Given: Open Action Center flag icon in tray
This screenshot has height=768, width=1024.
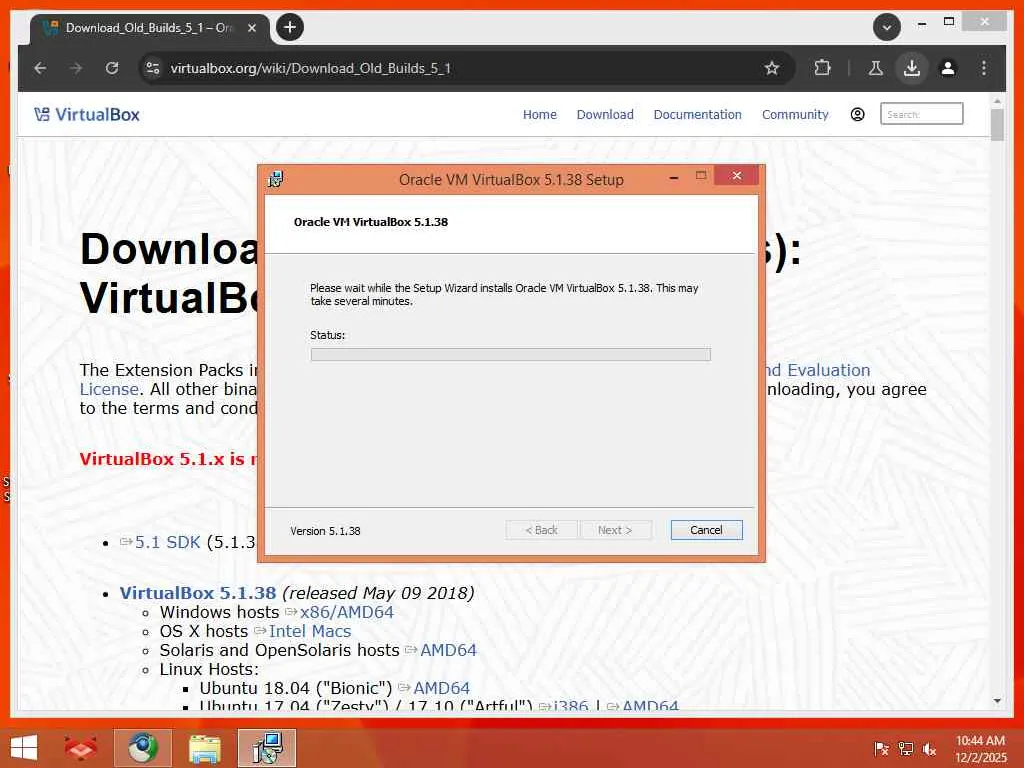Looking at the screenshot, I should pos(881,748).
